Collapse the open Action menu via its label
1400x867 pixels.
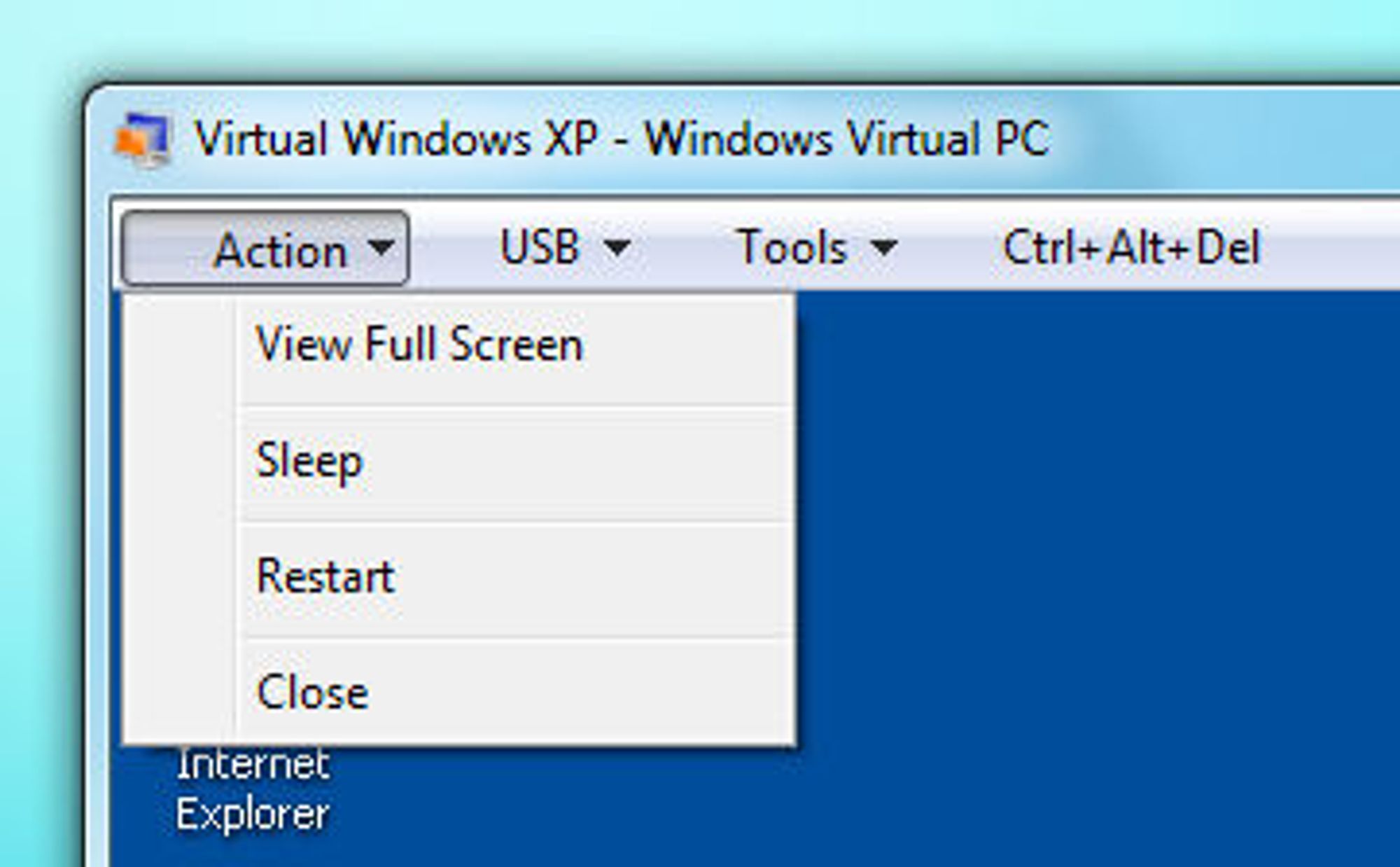280,249
